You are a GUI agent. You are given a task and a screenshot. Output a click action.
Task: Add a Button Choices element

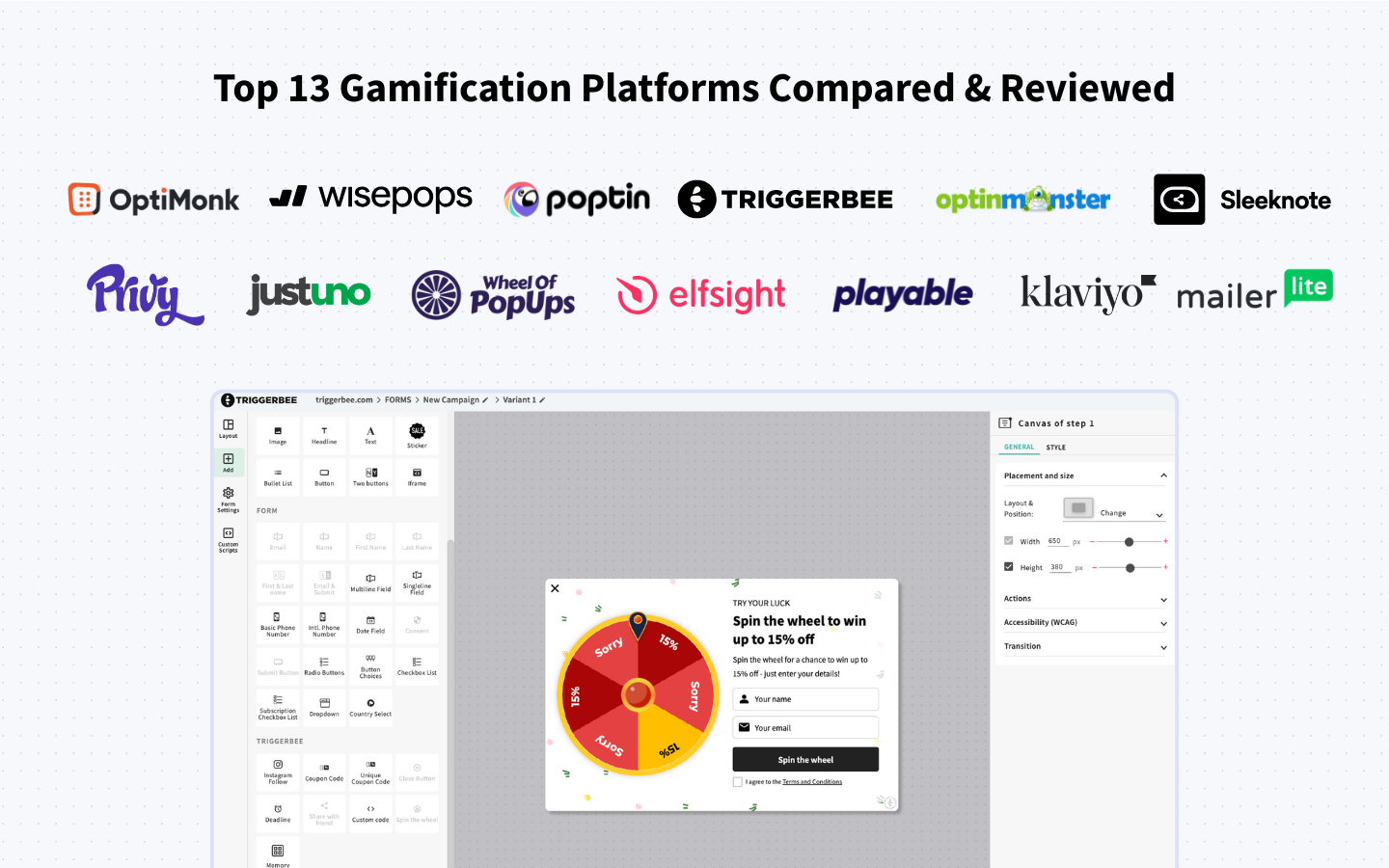click(370, 666)
